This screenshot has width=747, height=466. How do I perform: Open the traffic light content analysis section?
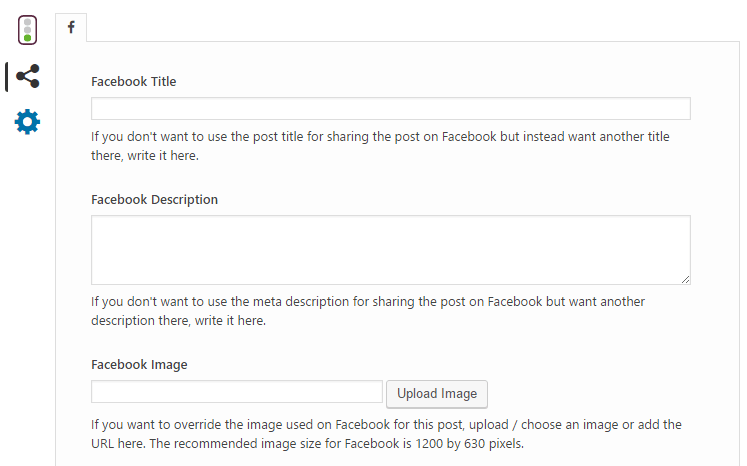[28, 30]
